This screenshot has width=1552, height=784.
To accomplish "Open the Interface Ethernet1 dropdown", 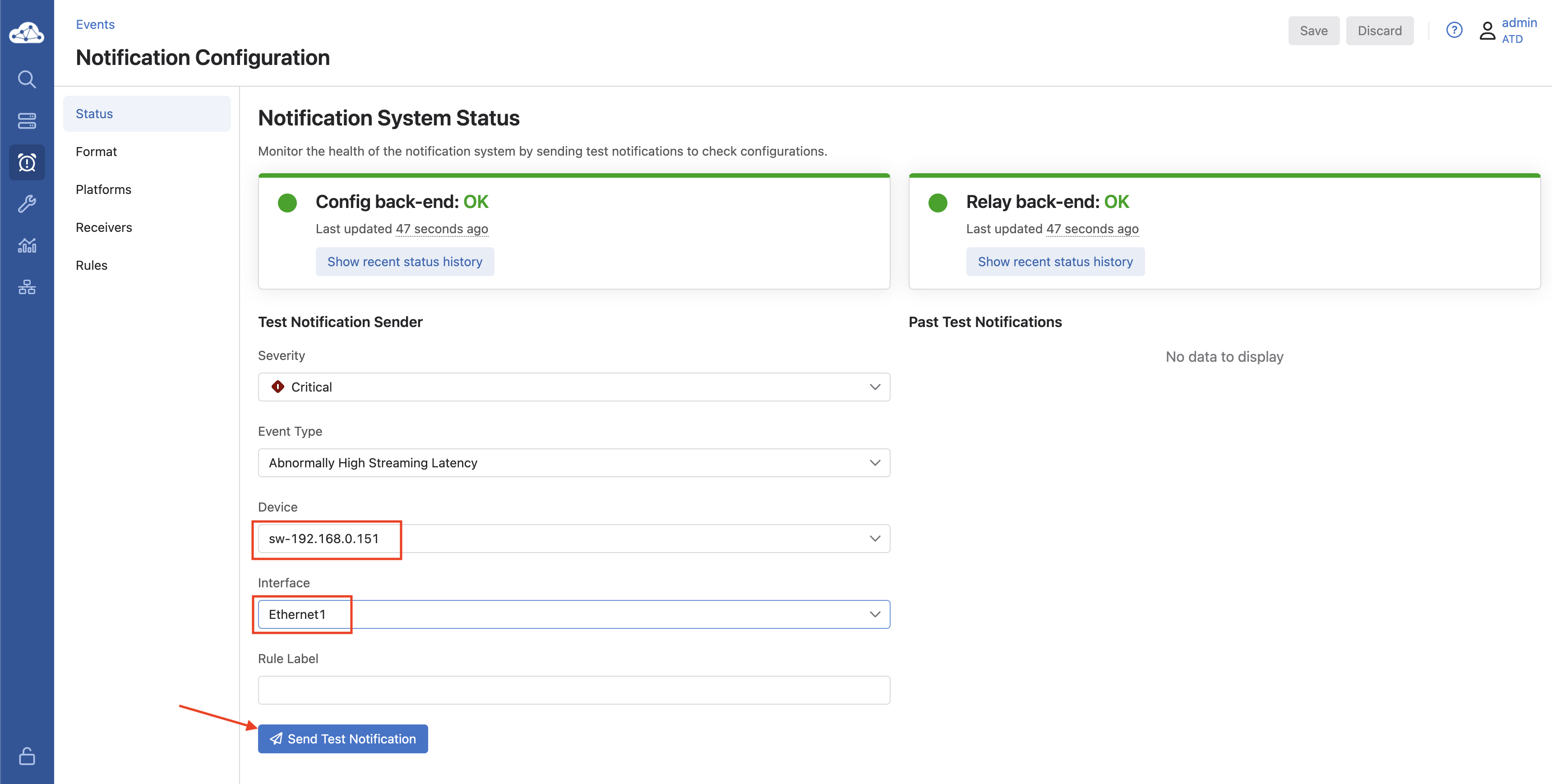I will (573, 614).
